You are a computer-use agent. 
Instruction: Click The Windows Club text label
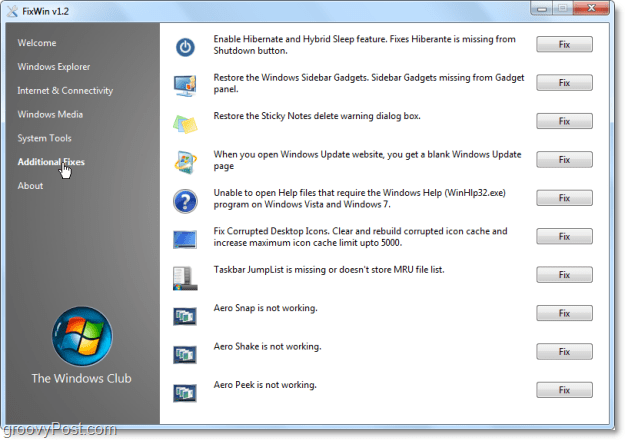click(x=81, y=378)
